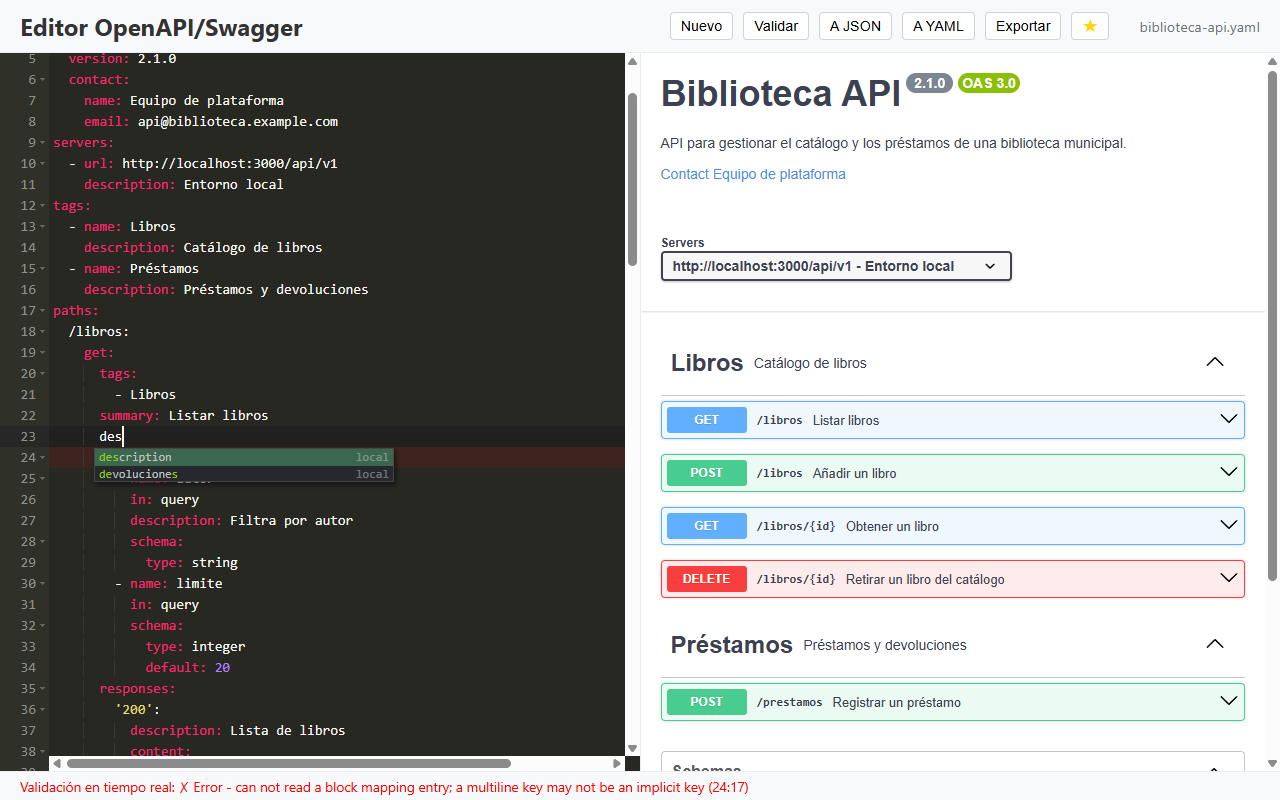This screenshot has height=800, width=1280.
Task: Click the 2.1.0 version badge
Action: click(x=930, y=83)
